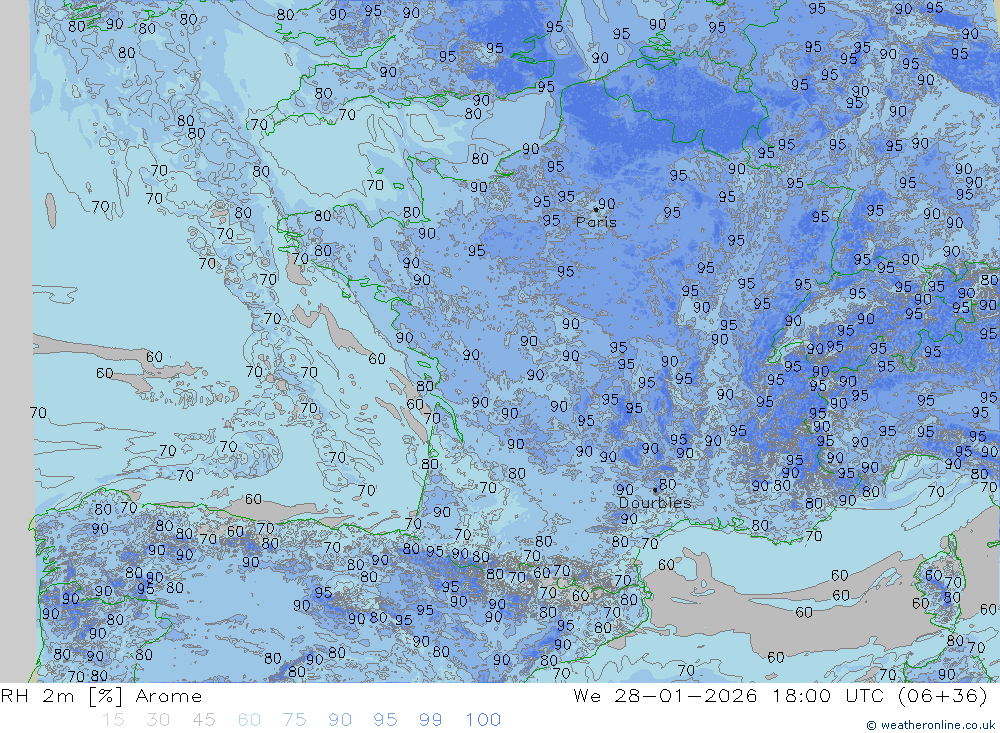This screenshot has width=1000, height=733.
Task: Click the Paris city label
Action: coord(596,222)
